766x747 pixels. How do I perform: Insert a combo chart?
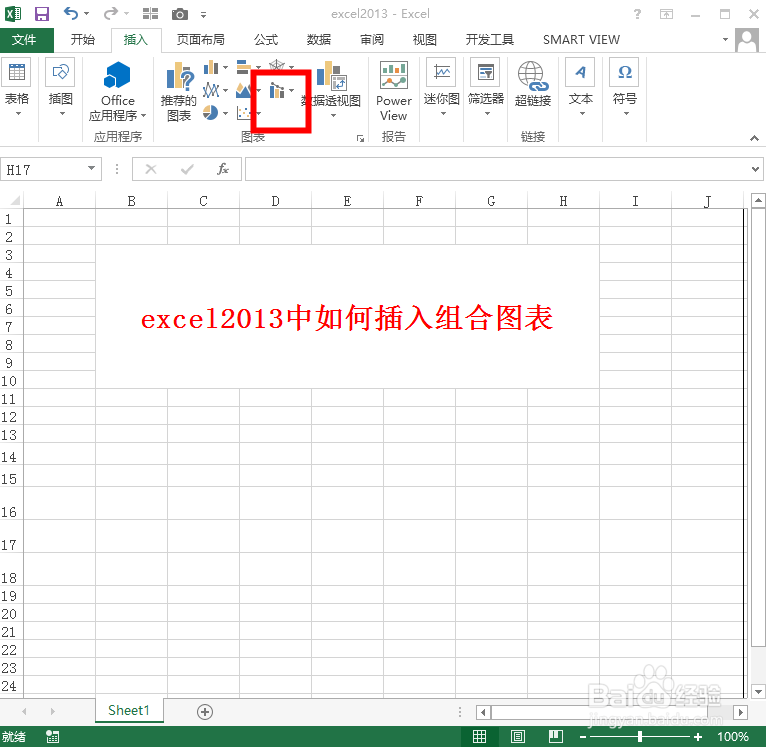[277, 90]
